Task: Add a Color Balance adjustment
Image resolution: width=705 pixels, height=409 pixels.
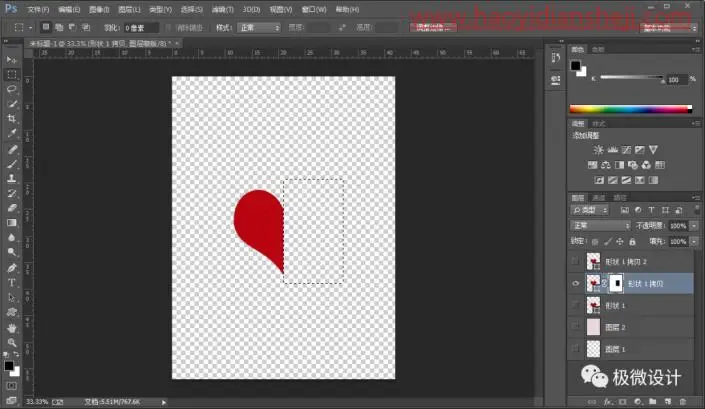Action: point(606,165)
